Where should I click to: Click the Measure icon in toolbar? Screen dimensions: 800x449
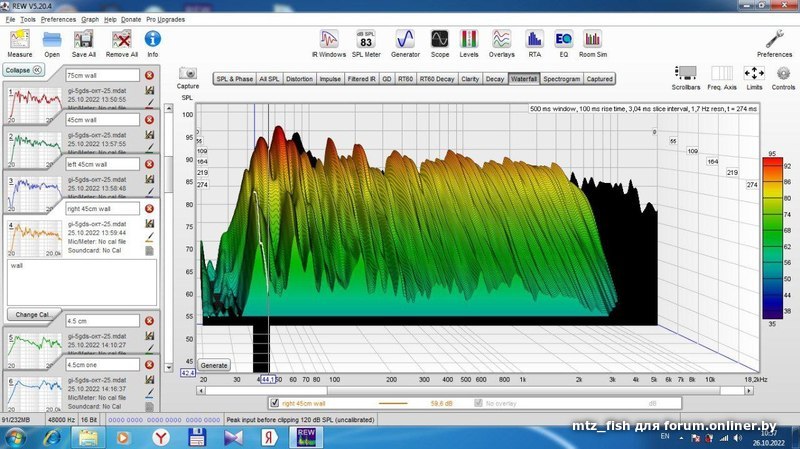(20, 40)
